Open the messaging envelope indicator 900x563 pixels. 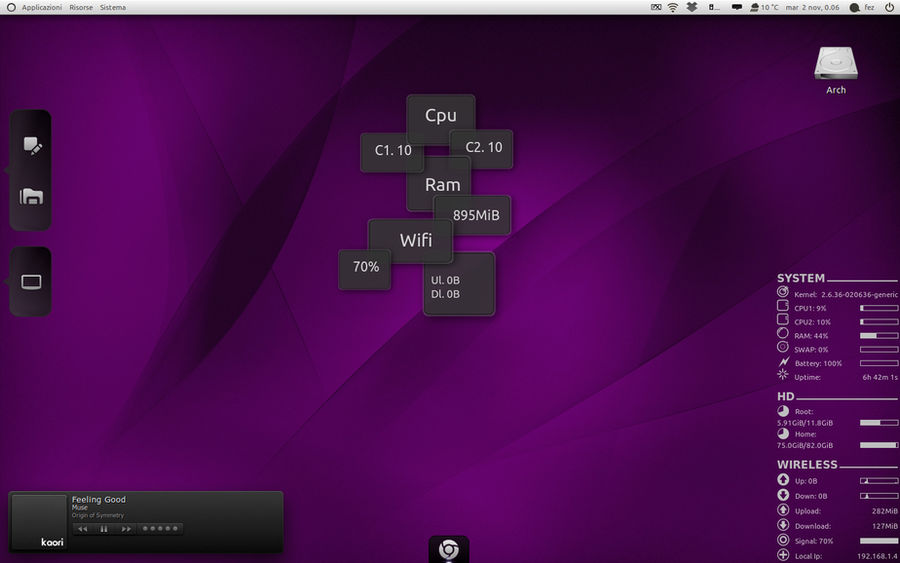click(736, 7)
